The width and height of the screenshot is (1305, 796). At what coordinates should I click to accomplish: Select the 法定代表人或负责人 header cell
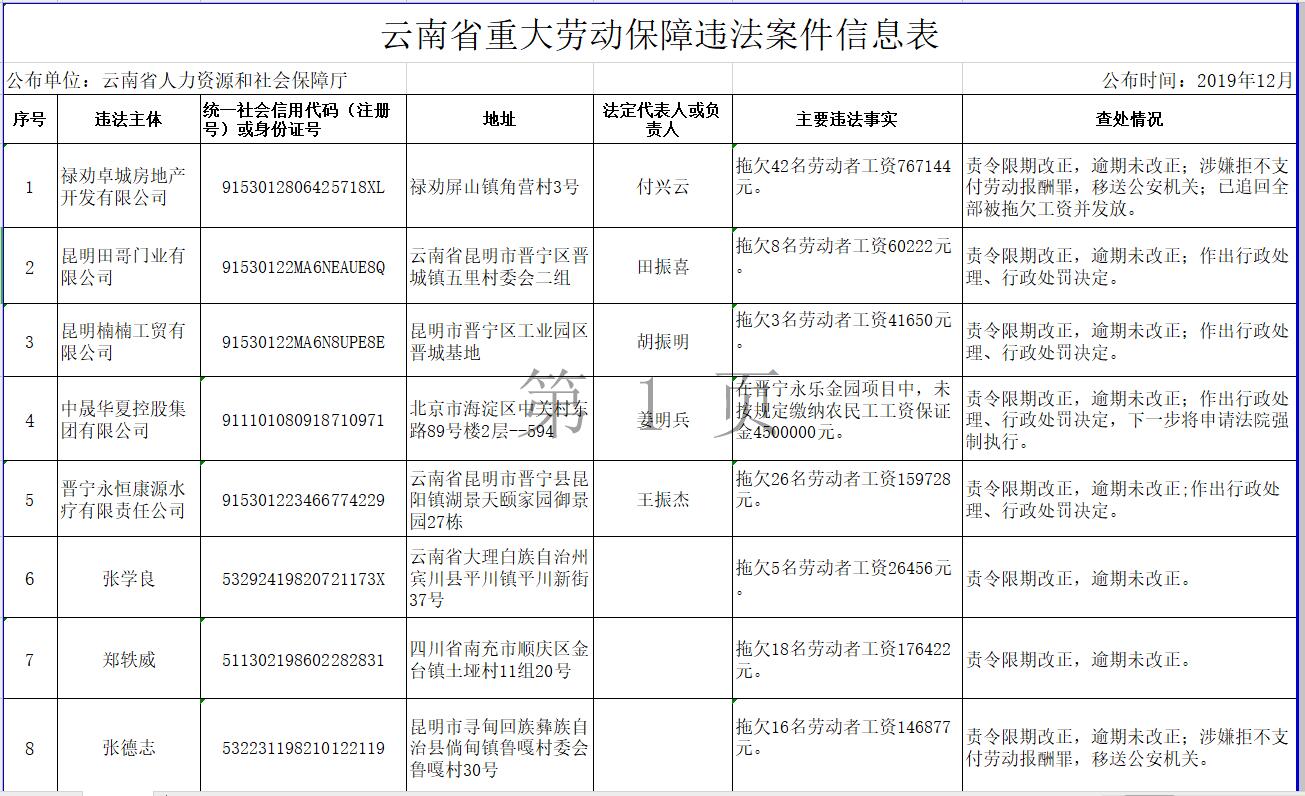point(662,119)
